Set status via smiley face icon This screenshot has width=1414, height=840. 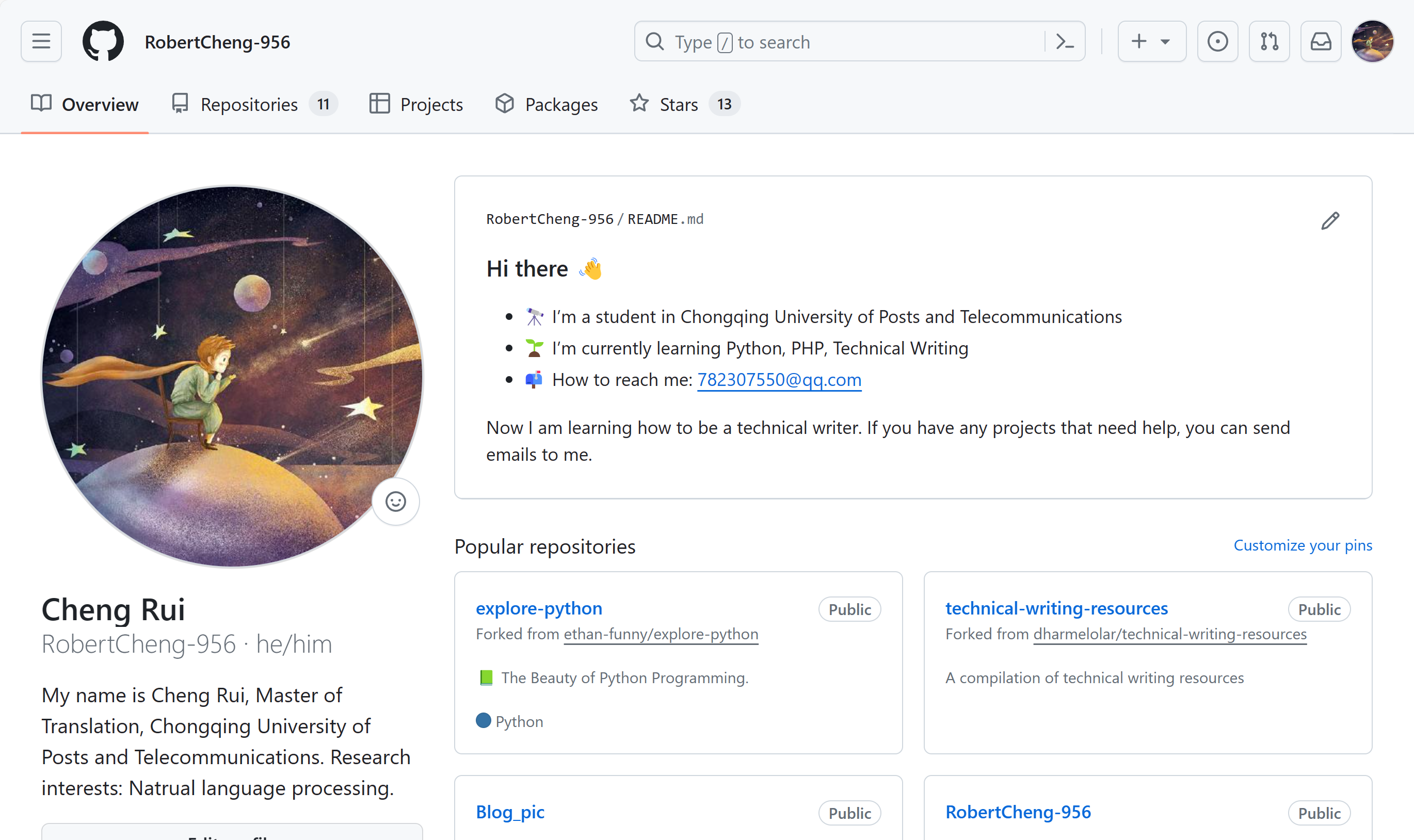395,502
